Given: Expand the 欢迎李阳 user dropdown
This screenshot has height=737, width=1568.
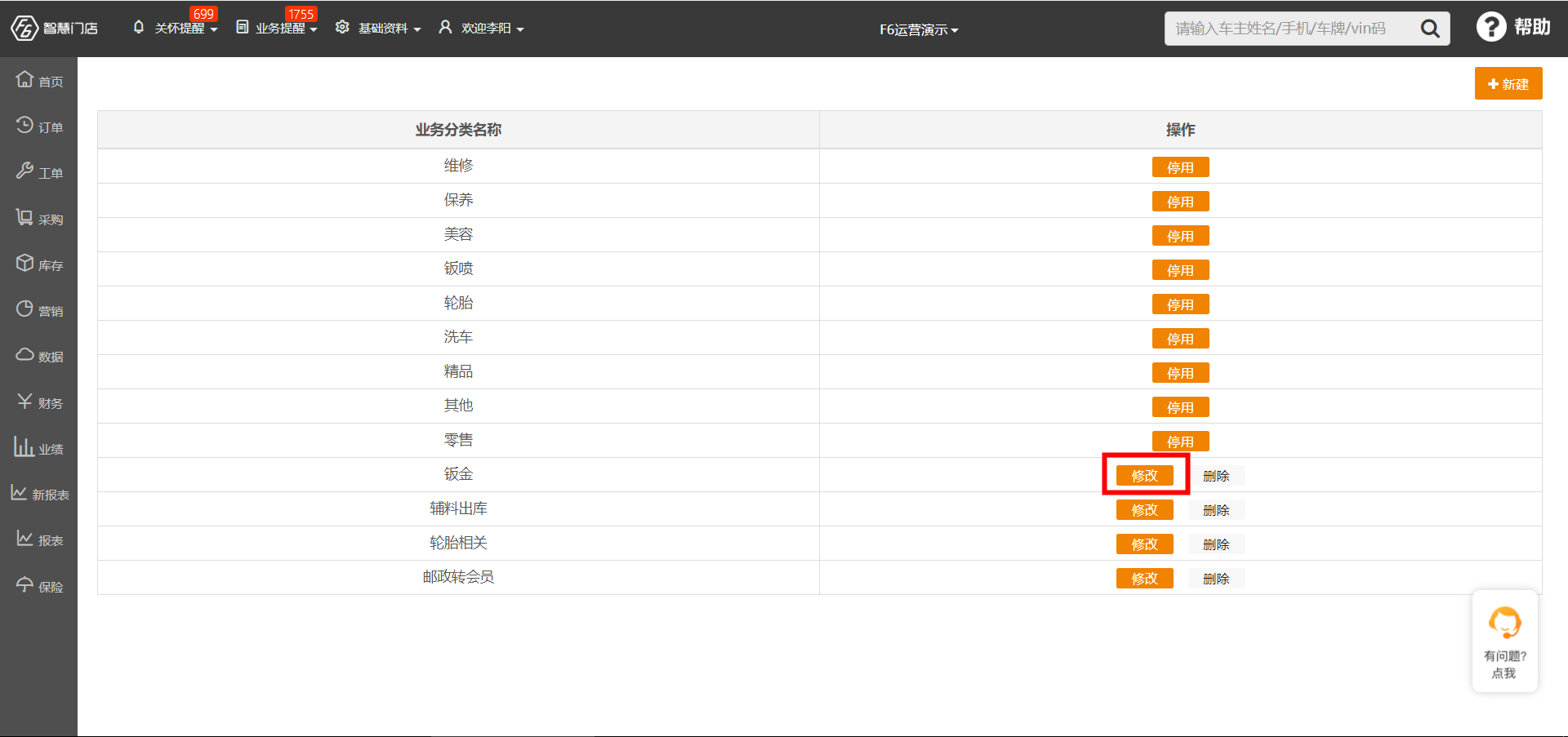Looking at the screenshot, I should pyautogui.click(x=492, y=29).
